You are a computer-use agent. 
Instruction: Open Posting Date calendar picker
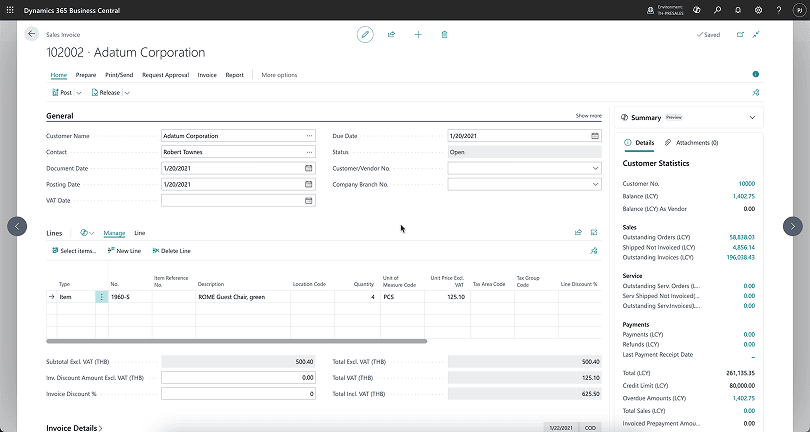click(308, 184)
